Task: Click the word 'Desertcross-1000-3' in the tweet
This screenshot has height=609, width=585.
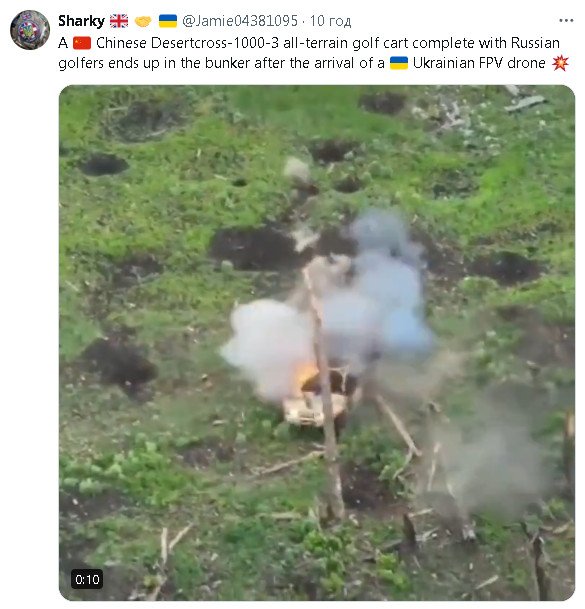Action: coord(215,43)
